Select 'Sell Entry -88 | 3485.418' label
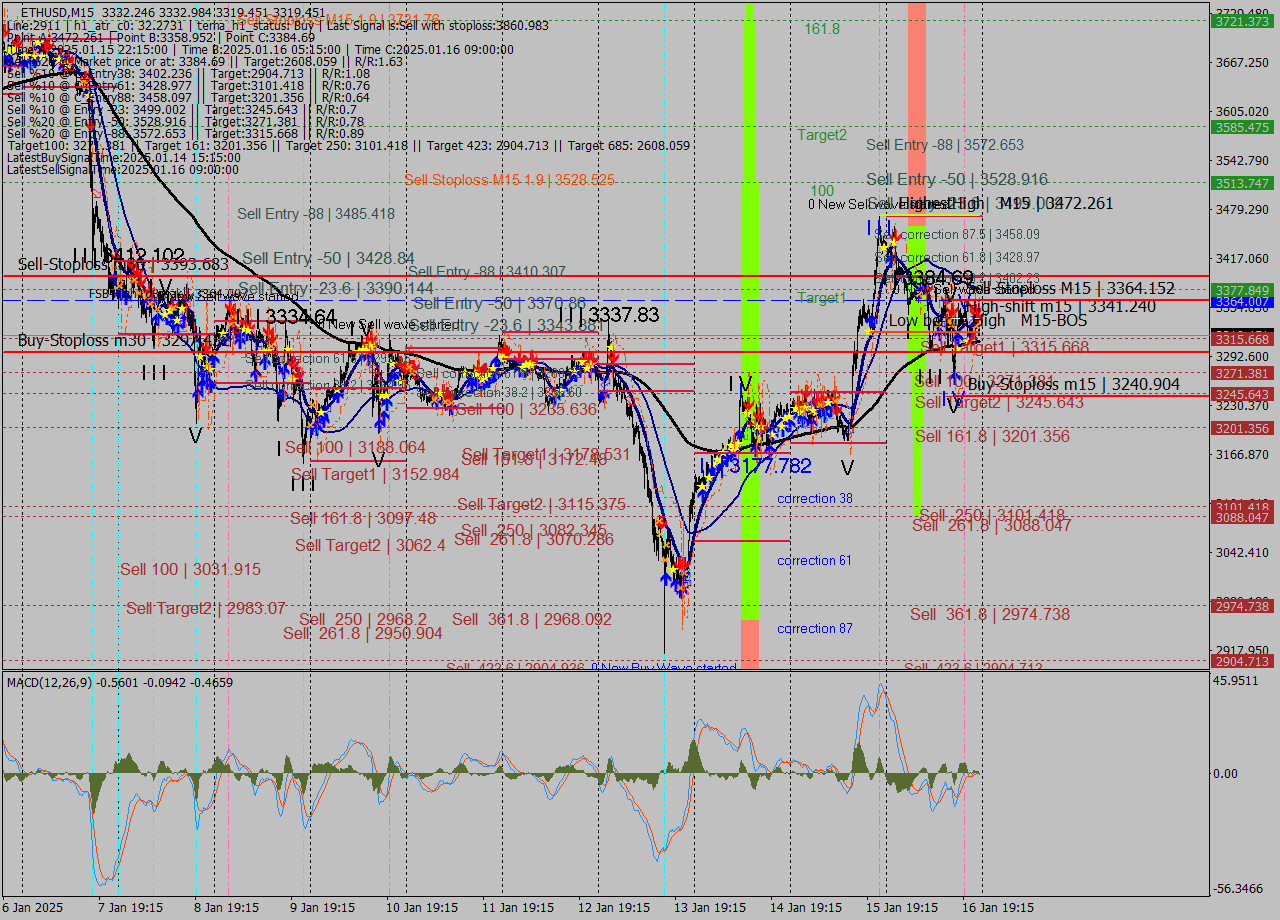 [316, 214]
